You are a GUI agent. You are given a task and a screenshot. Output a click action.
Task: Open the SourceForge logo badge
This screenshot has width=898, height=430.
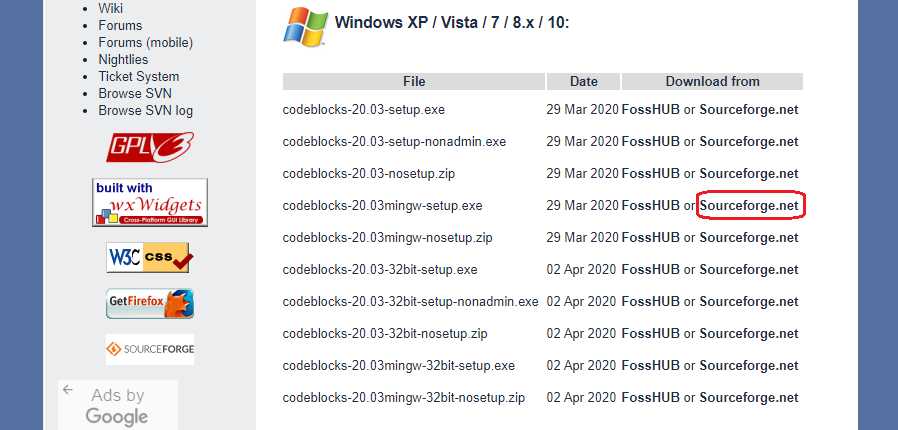150,349
